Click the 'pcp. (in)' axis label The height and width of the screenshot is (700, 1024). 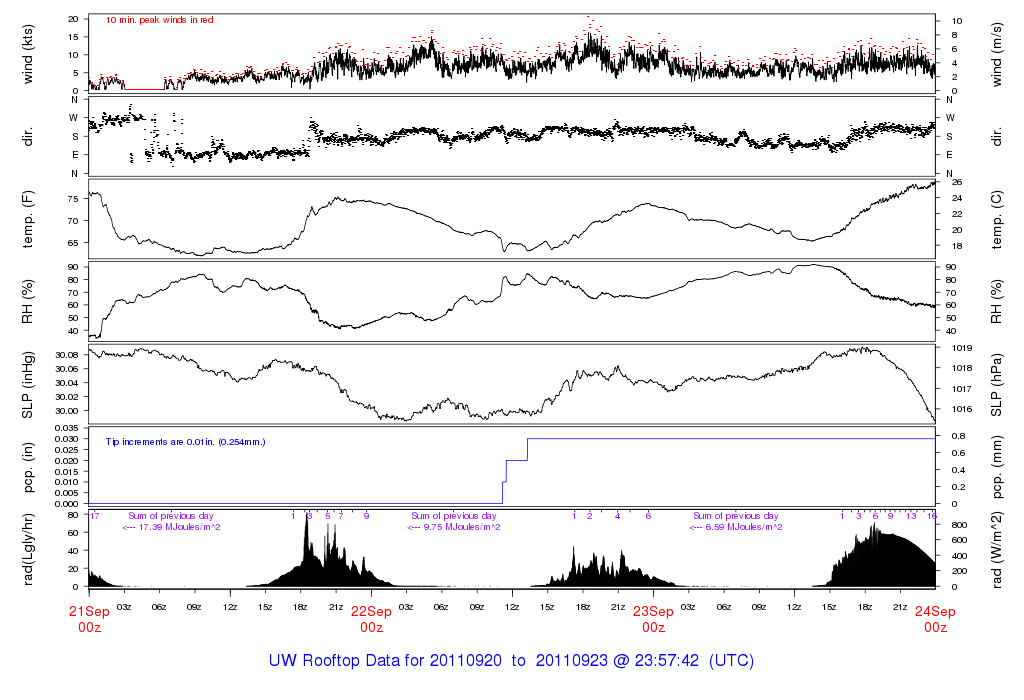pos(27,468)
